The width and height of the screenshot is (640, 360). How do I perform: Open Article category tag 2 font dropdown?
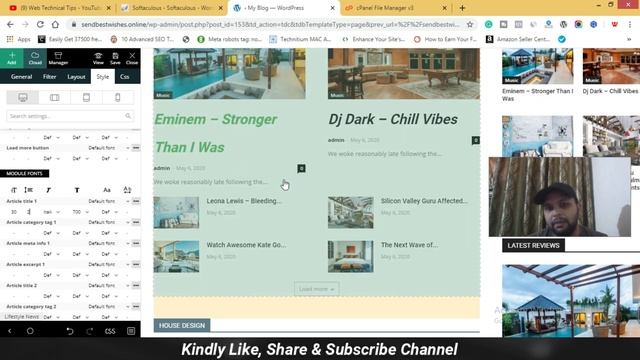pos(109,307)
